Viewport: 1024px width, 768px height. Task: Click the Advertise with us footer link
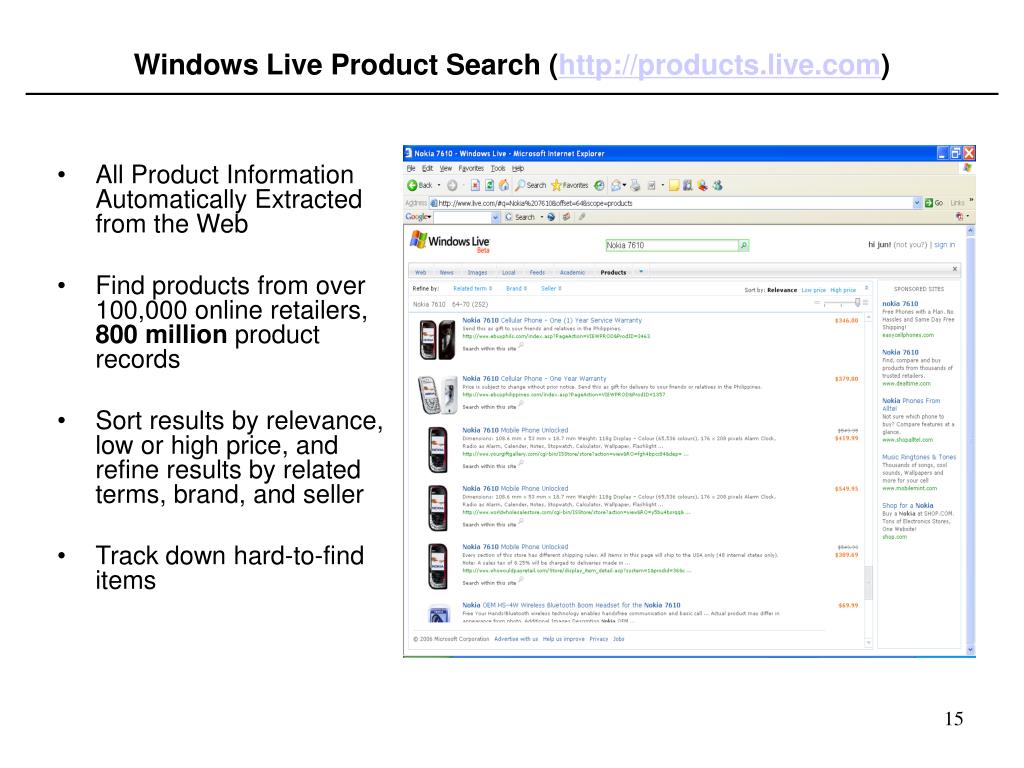coord(516,639)
